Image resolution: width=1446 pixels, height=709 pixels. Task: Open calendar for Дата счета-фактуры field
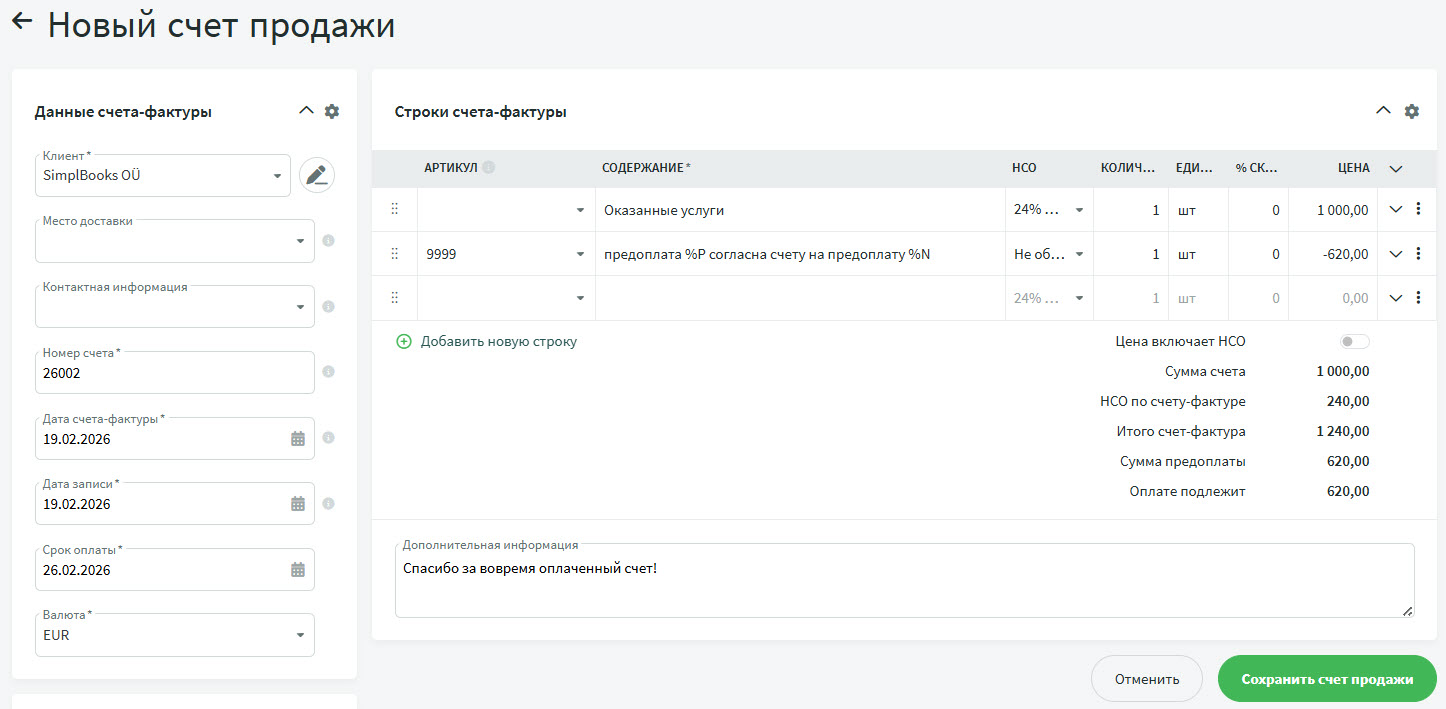(298, 438)
